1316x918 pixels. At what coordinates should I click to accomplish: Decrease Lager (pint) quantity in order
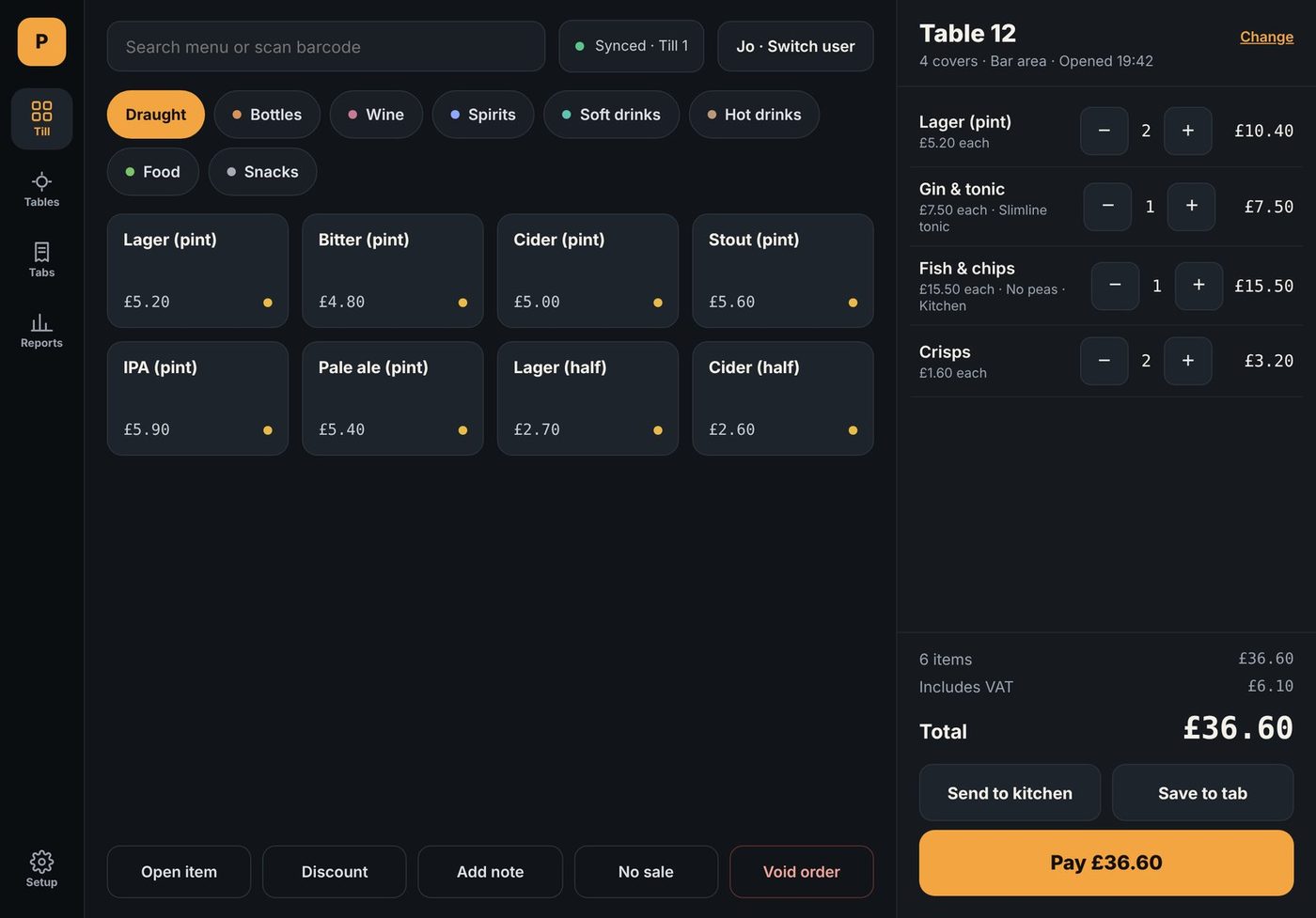1104,131
